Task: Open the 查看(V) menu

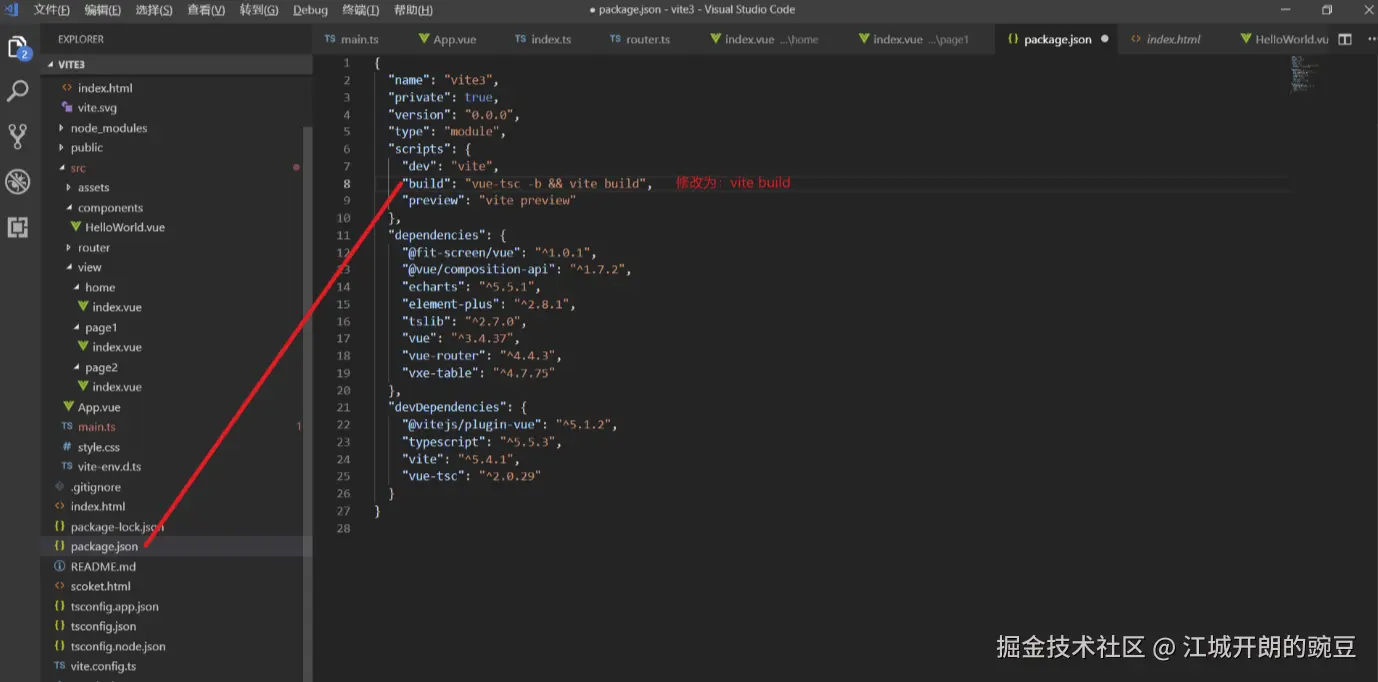Action: pos(205,10)
